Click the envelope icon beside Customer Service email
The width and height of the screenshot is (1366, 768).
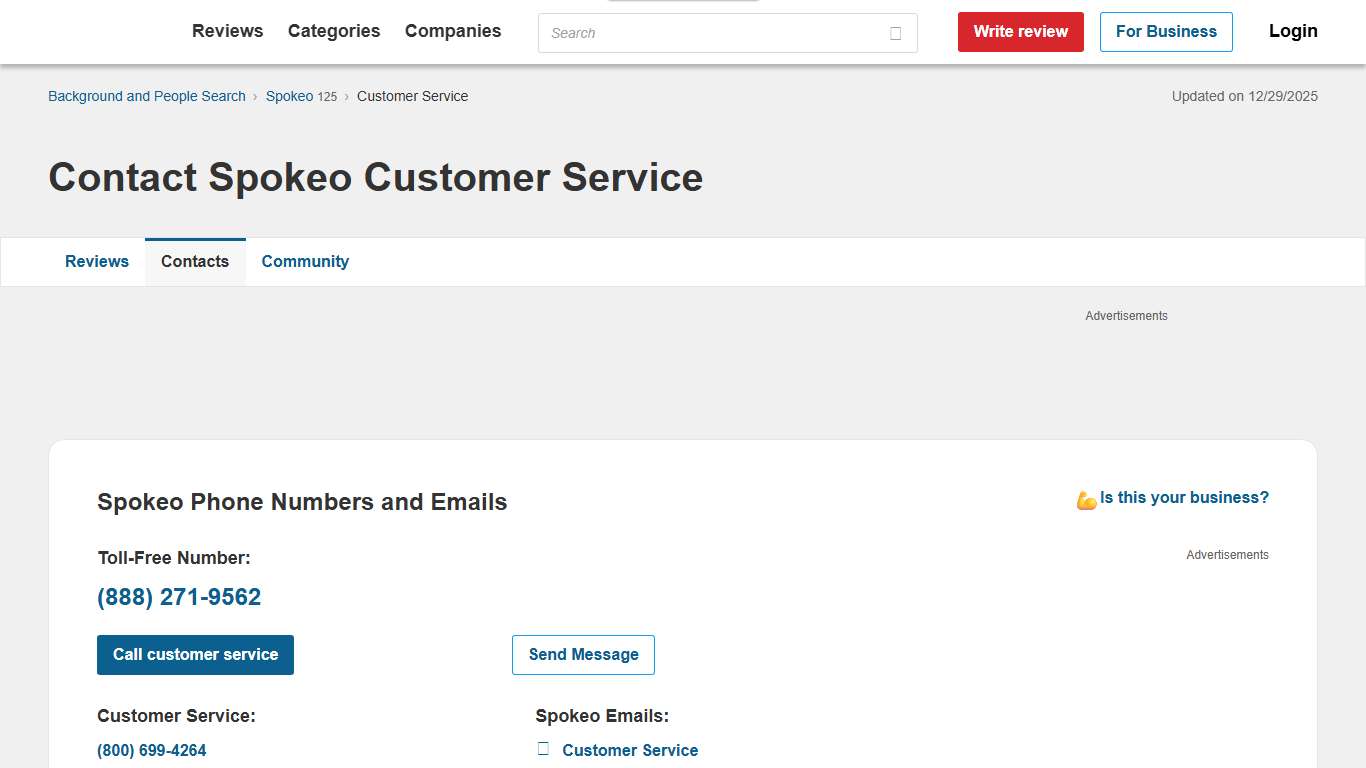point(542,748)
